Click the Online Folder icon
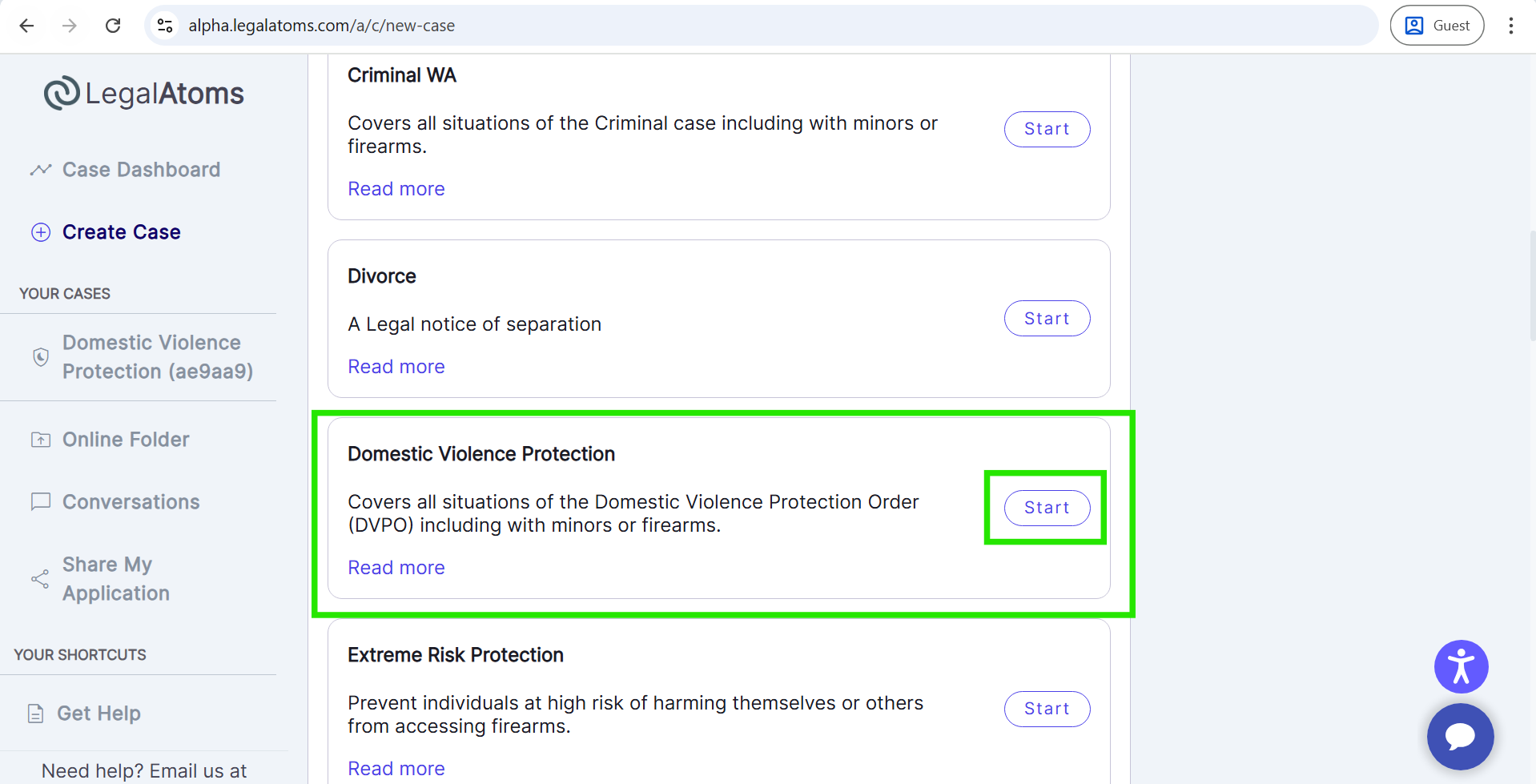1536x784 pixels. (x=41, y=440)
